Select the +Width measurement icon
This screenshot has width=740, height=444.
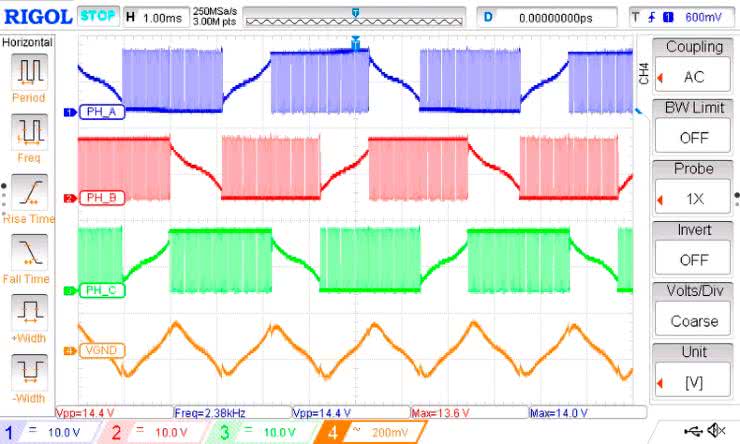tap(29, 312)
